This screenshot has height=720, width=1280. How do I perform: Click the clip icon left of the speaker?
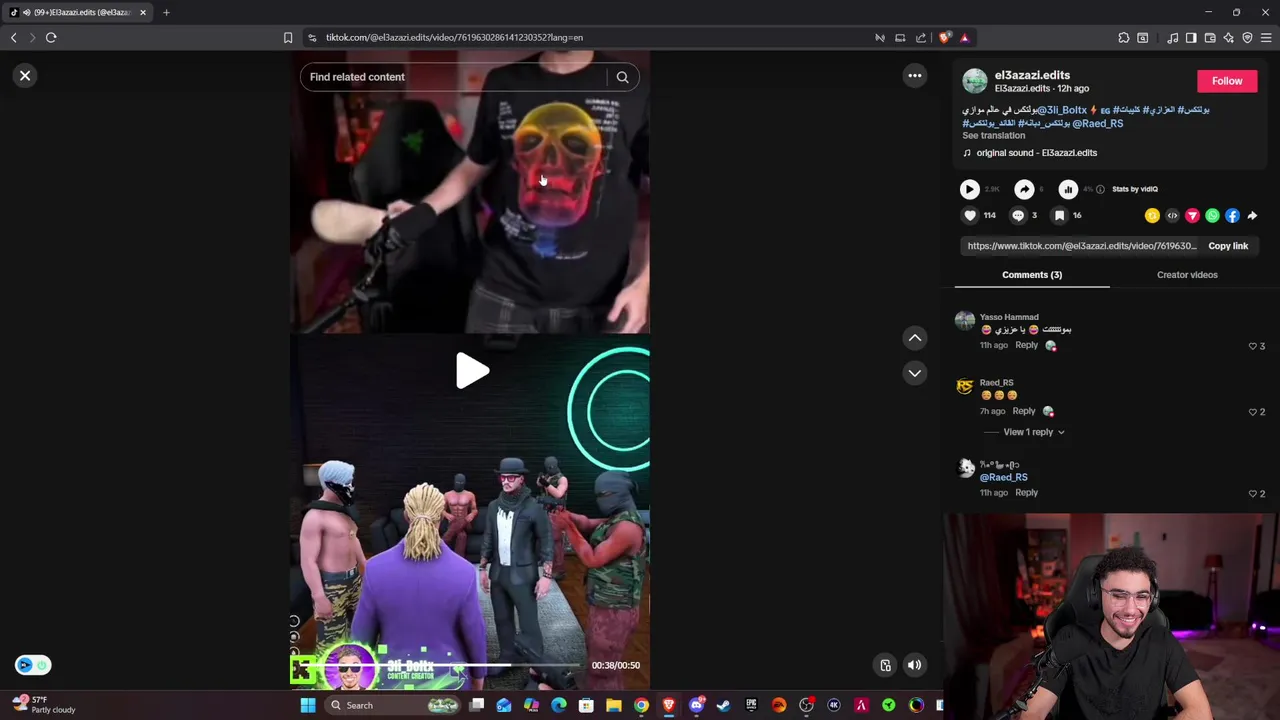[885, 665]
